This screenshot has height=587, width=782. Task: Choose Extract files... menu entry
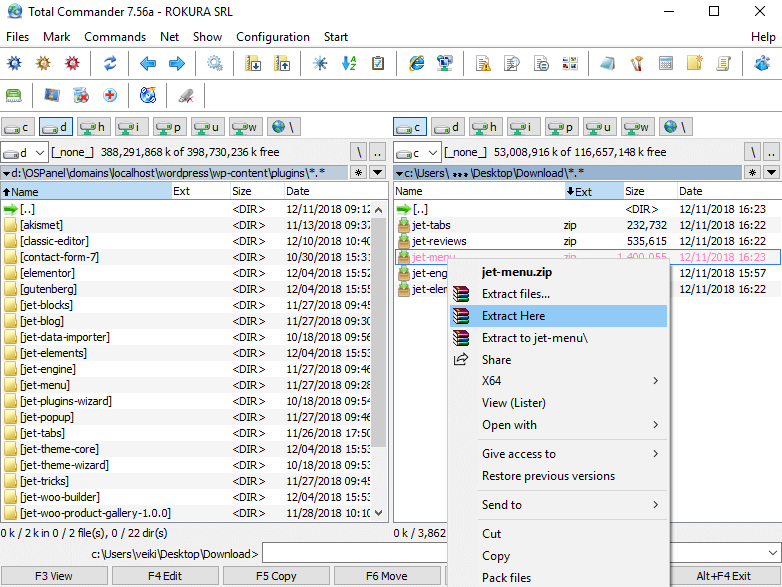coord(558,294)
